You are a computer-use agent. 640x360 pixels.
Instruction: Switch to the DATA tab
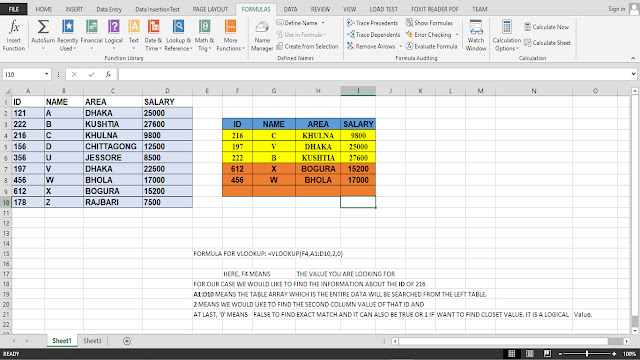pyautogui.click(x=291, y=9)
